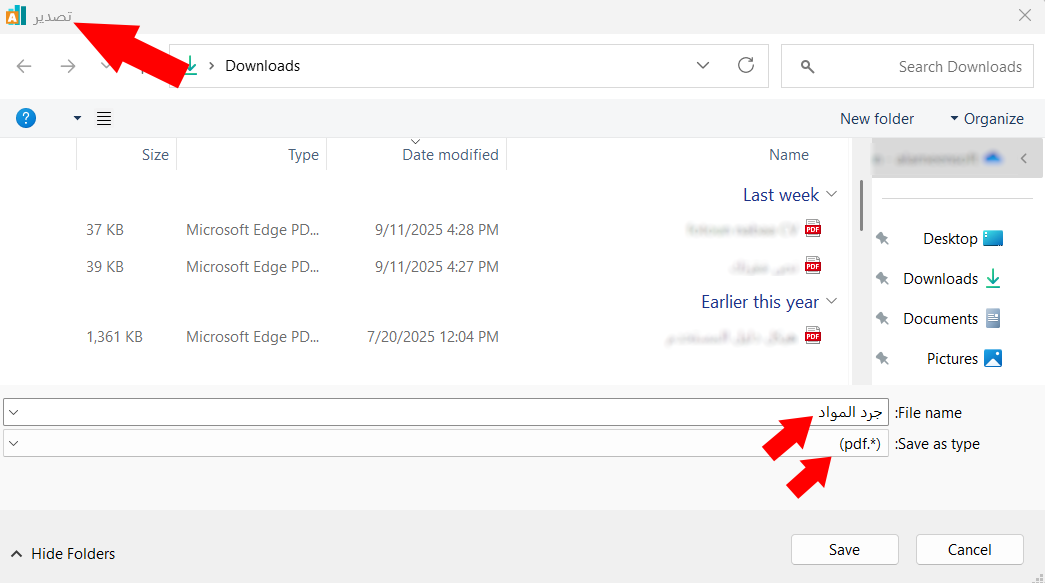
Task: Collapse the Earlier this year group
Action: (x=831, y=302)
